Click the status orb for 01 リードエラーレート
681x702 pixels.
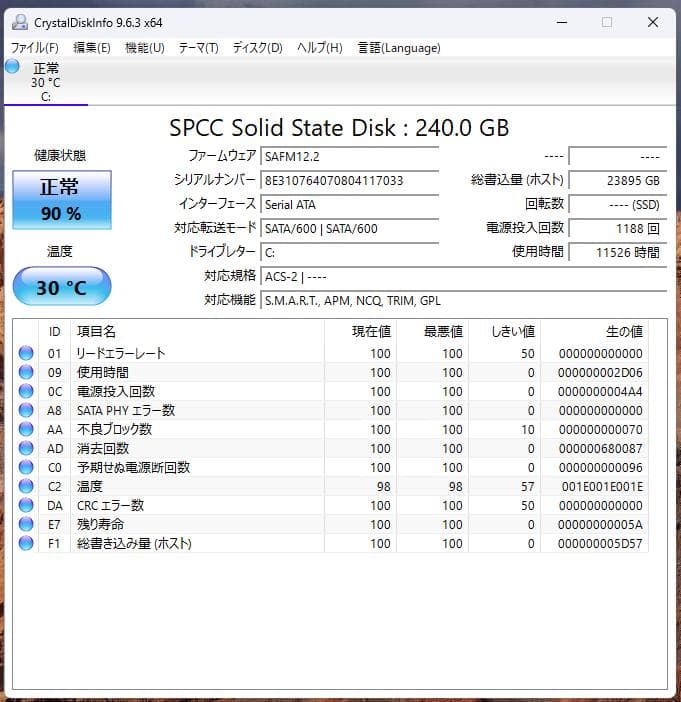26,353
